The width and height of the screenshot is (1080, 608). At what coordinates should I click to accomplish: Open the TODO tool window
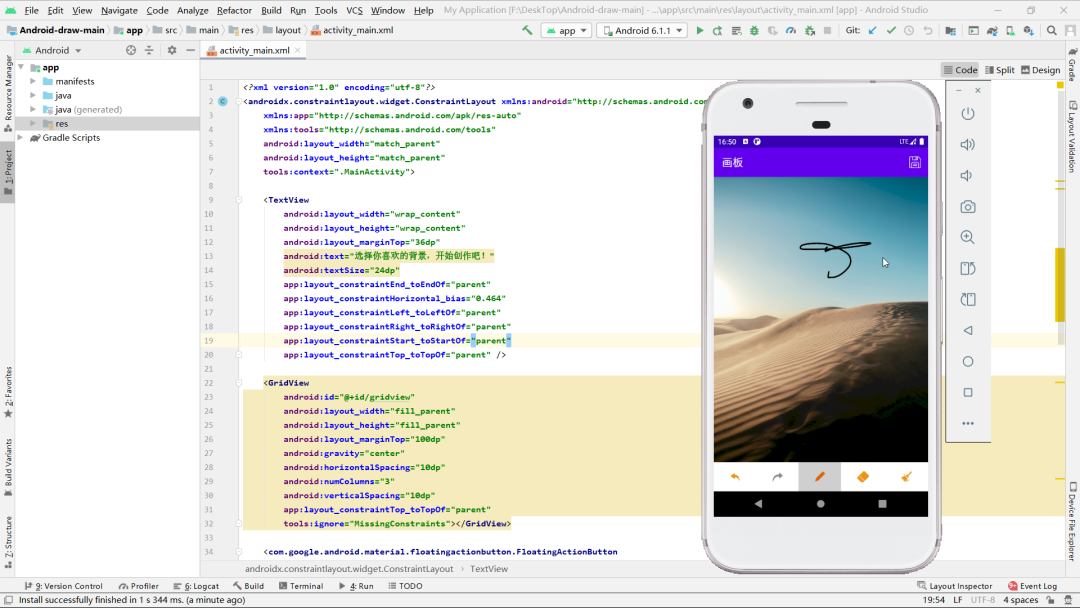405,586
